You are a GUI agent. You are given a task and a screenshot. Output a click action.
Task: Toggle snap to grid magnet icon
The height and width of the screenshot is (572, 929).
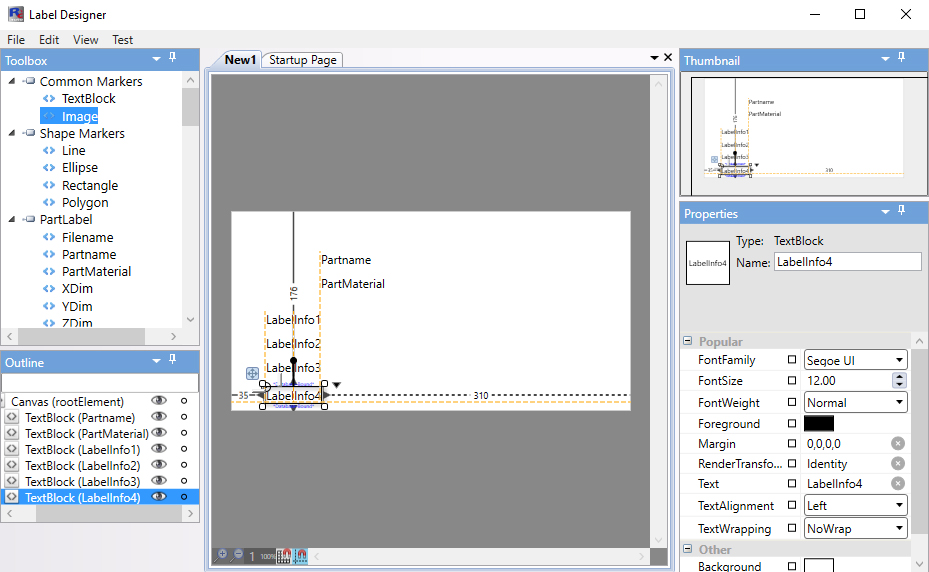click(x=284, y=555)
